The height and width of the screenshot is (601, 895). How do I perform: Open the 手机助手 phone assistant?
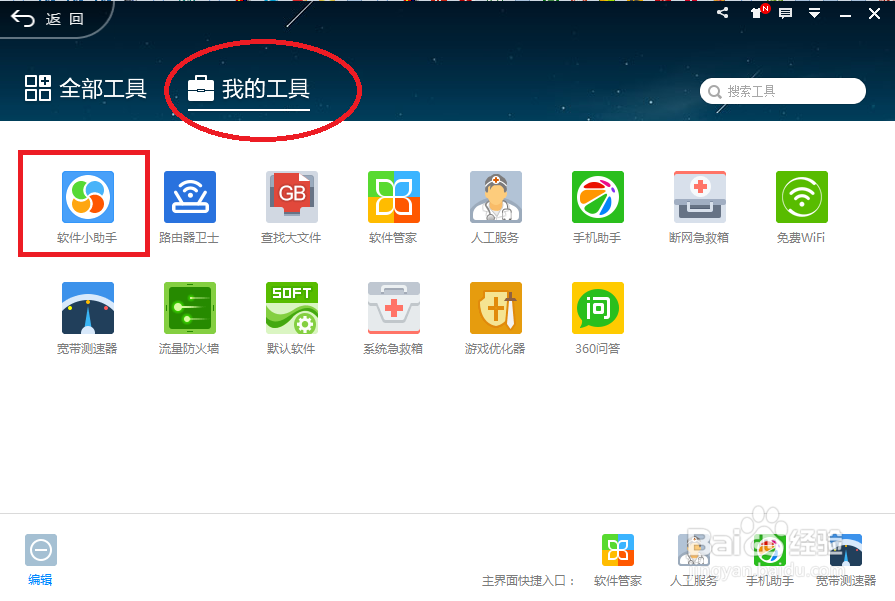(x=596, y=205)
